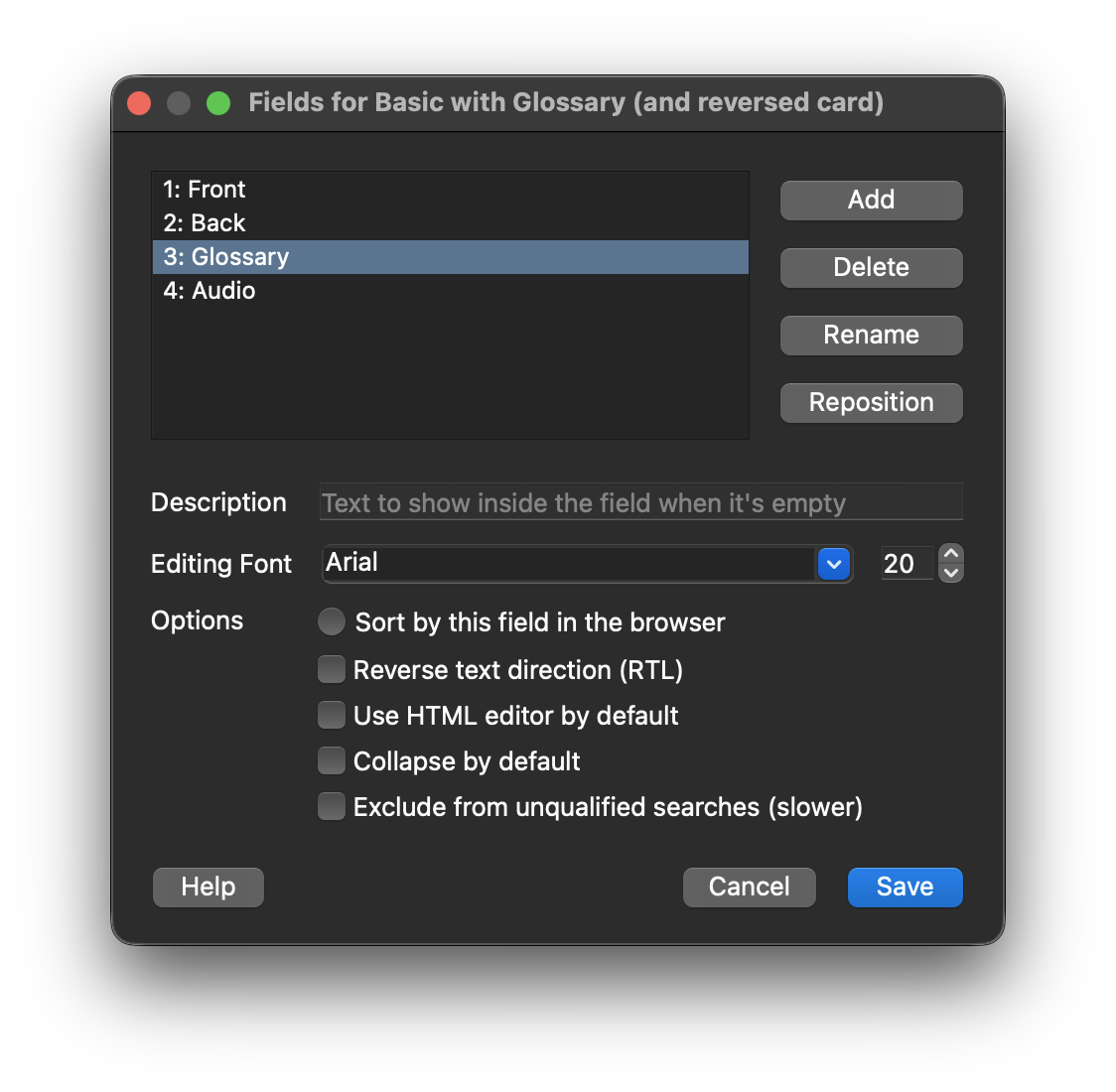The height and width of the screenshot is (1092, 1116).
Task: Decrease font size with down stepper arrow
Action: click(x=951, y=573)
